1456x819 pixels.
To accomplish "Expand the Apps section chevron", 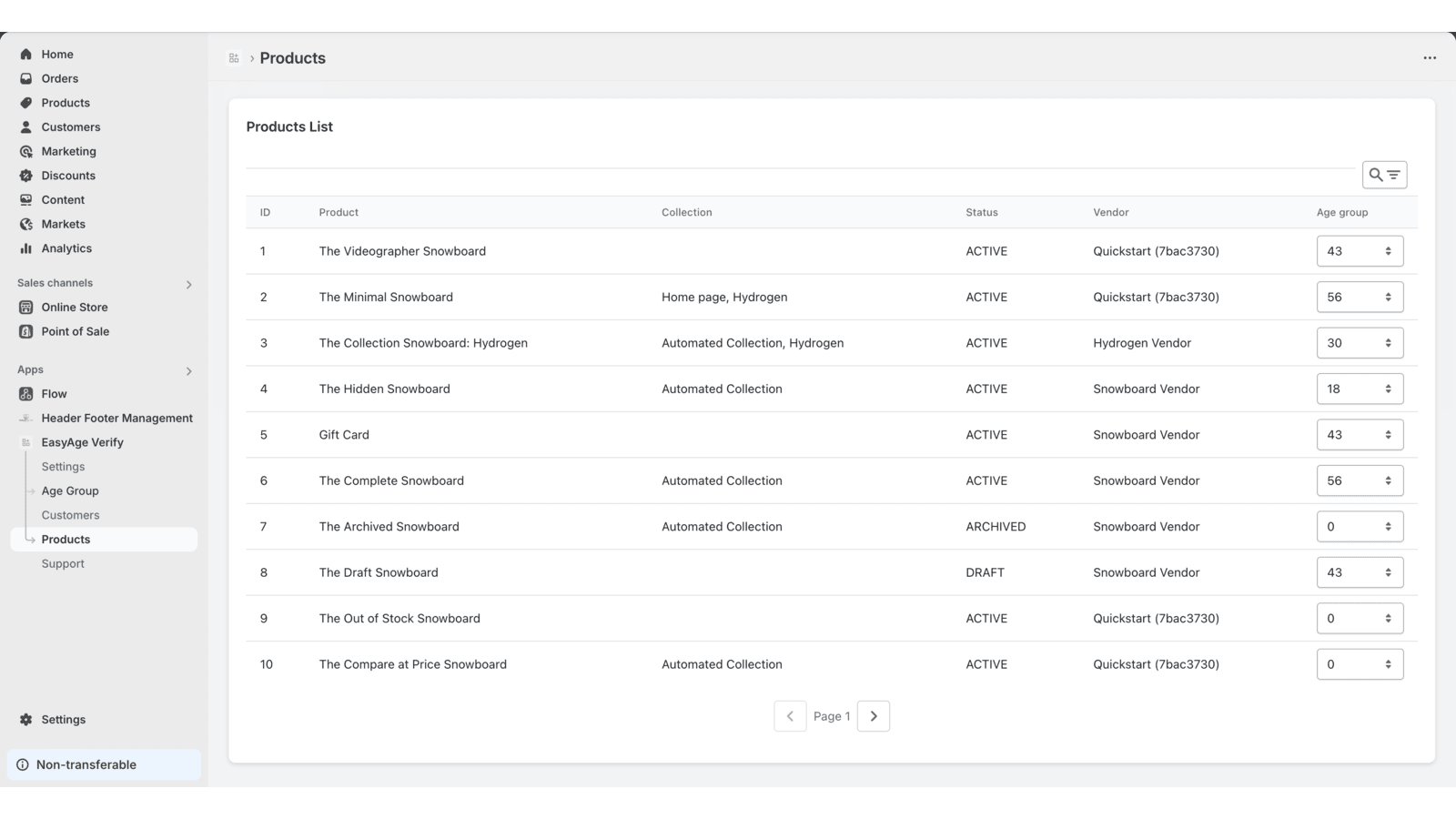I will pos(189,371).
